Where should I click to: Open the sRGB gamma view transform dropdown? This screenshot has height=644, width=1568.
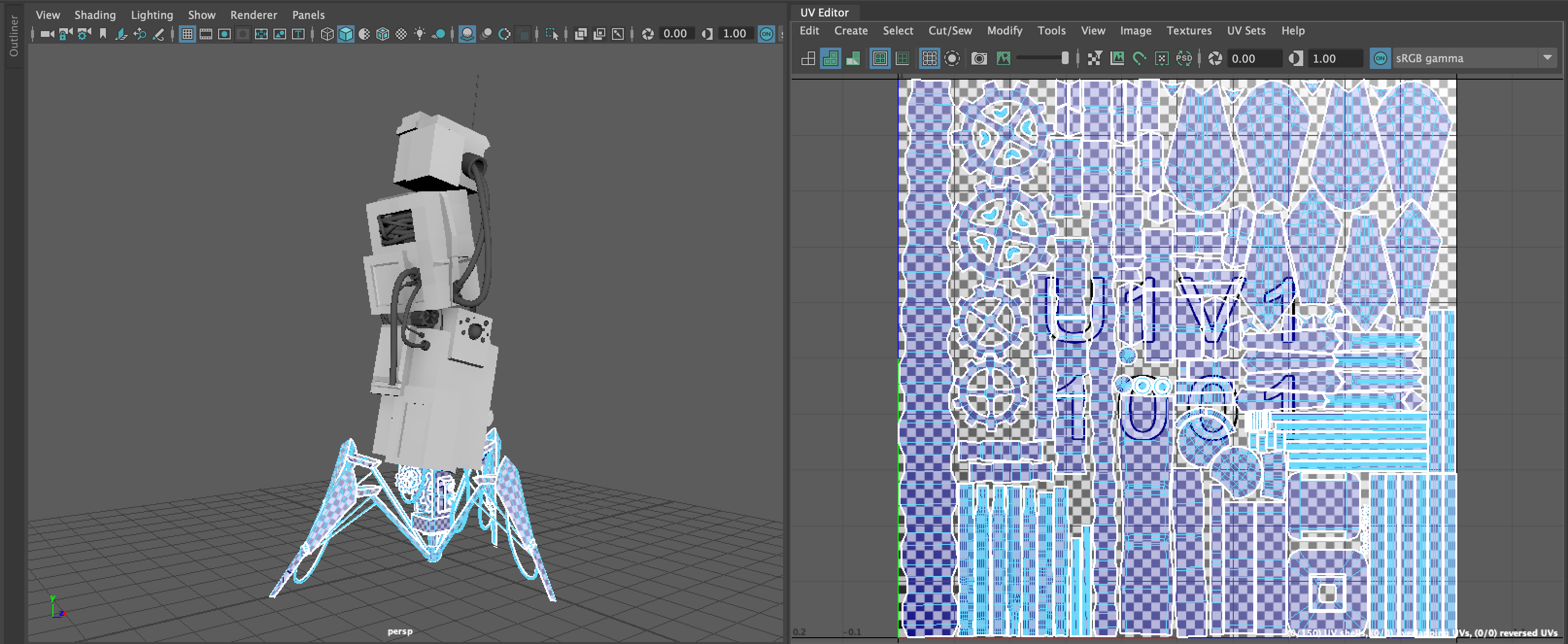click(x=1547, y=58)
